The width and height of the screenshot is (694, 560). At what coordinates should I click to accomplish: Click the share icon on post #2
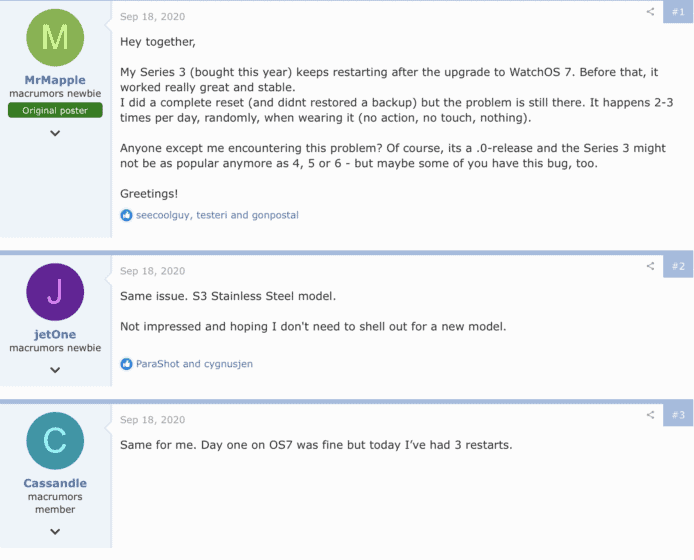click(650, 266)
